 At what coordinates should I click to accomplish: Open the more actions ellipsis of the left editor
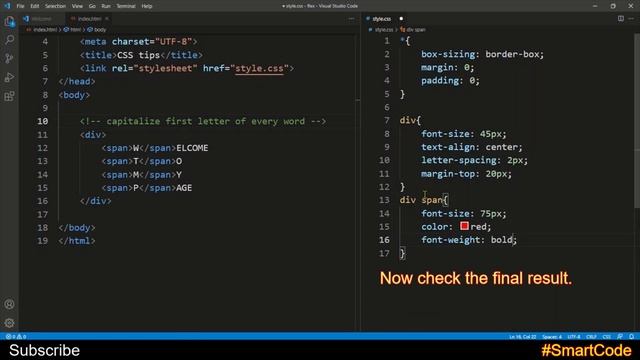tap(351, 19)
